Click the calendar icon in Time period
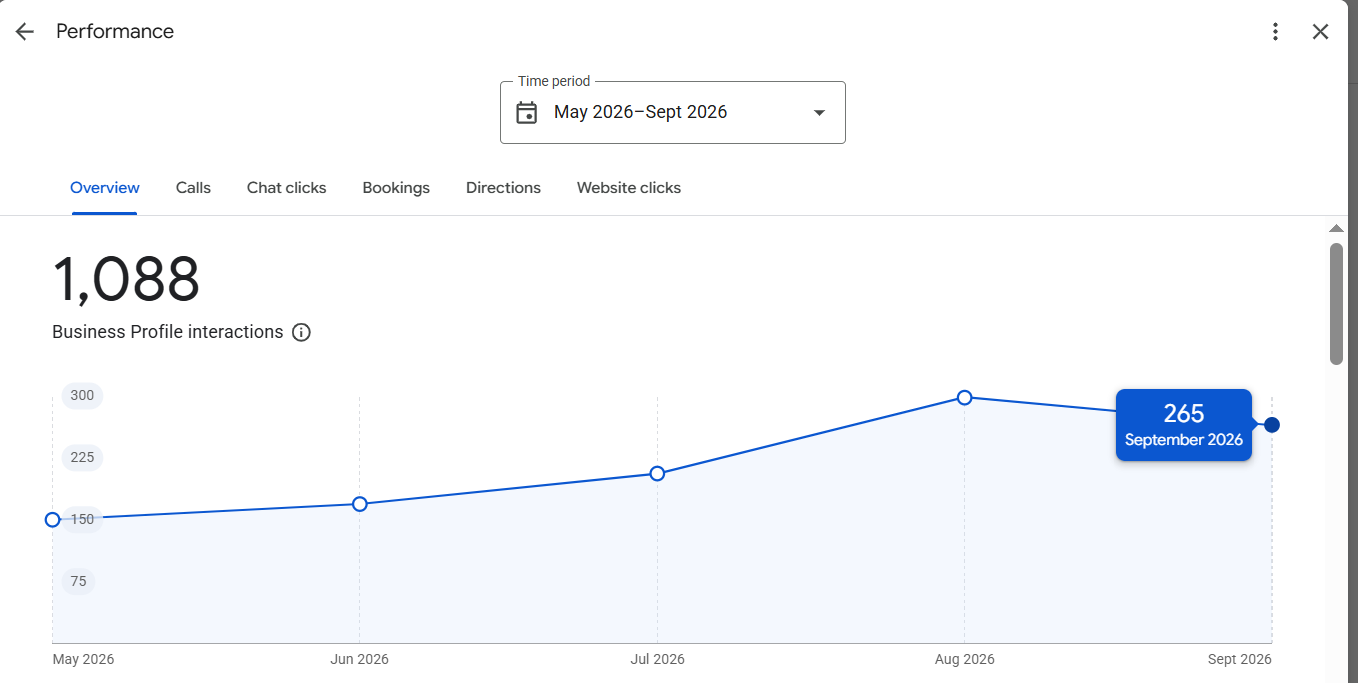The width and height of the screenshot is (1358, 683). 527,112
